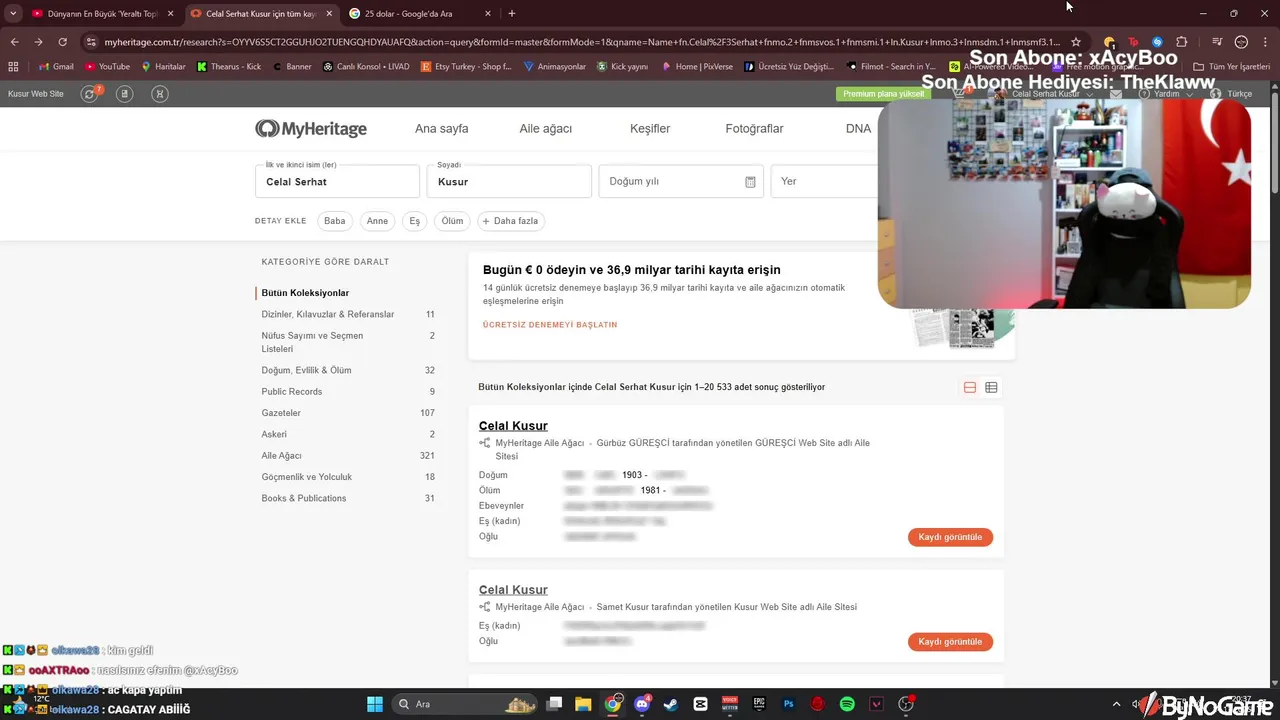Click Soyadı field containing Kusur
The height and width of the screenshot is (720, 1280).
pyautogui.click(x=509, y=181)
